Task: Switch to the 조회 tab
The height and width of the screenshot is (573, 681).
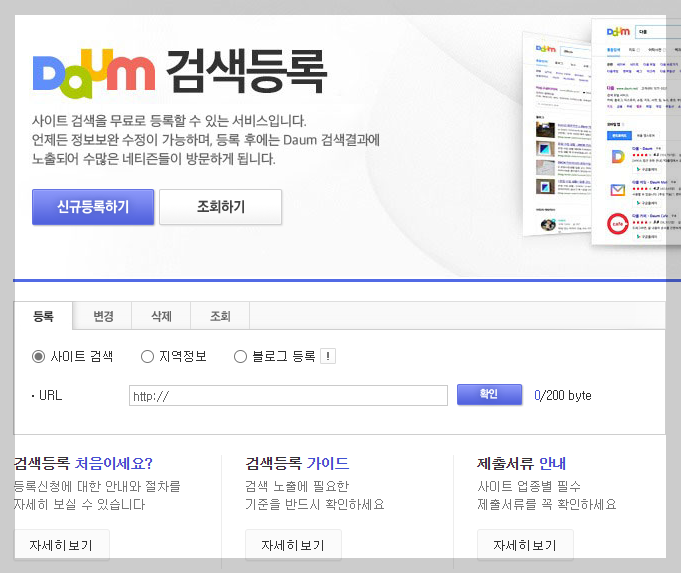Action: [x=220, y=316]
